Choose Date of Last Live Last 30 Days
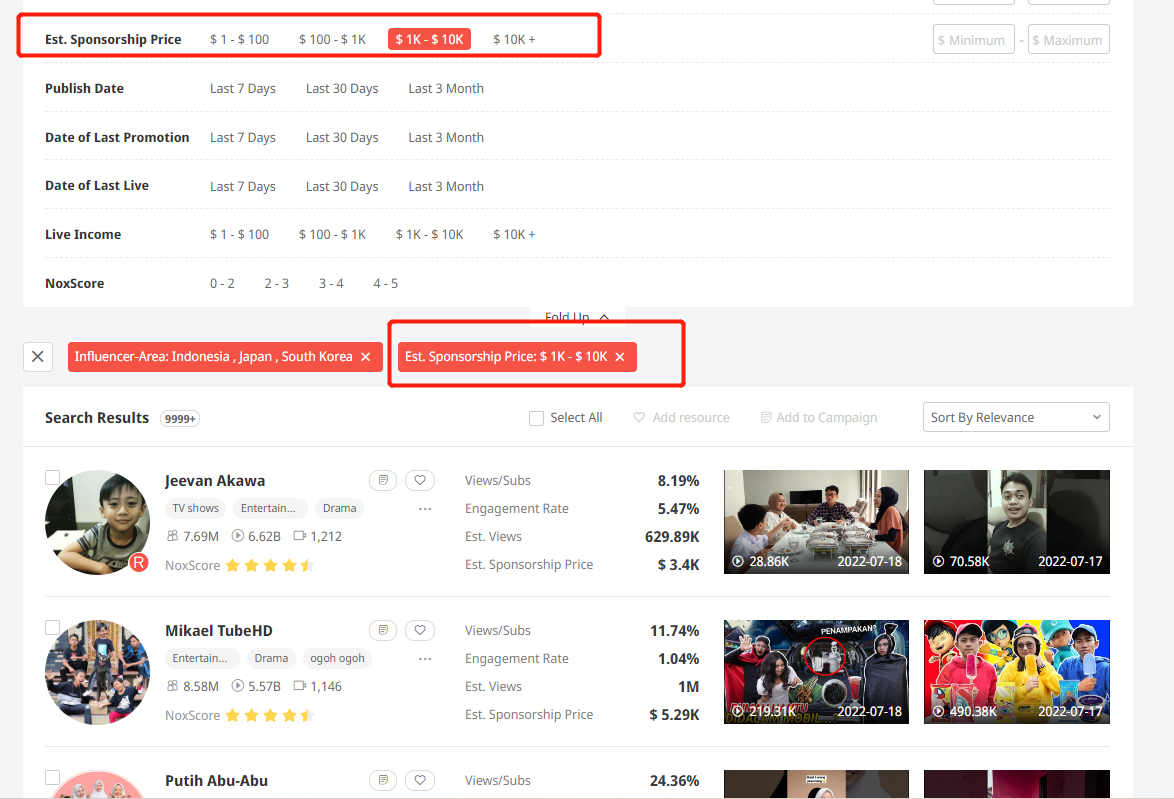This screenshot has width=1174, height=799. 342,186
